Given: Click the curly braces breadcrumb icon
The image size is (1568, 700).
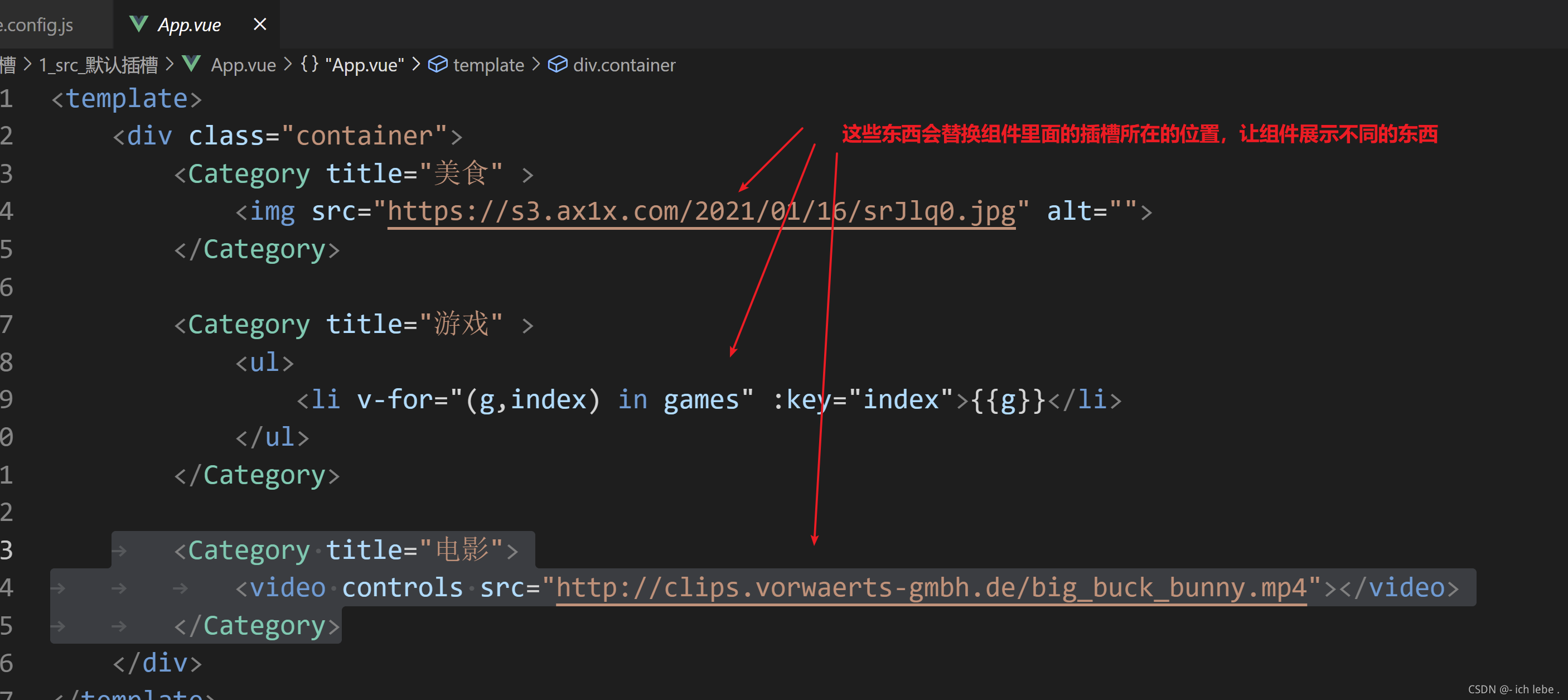Looking at the screenshot, I should [309, 64].
